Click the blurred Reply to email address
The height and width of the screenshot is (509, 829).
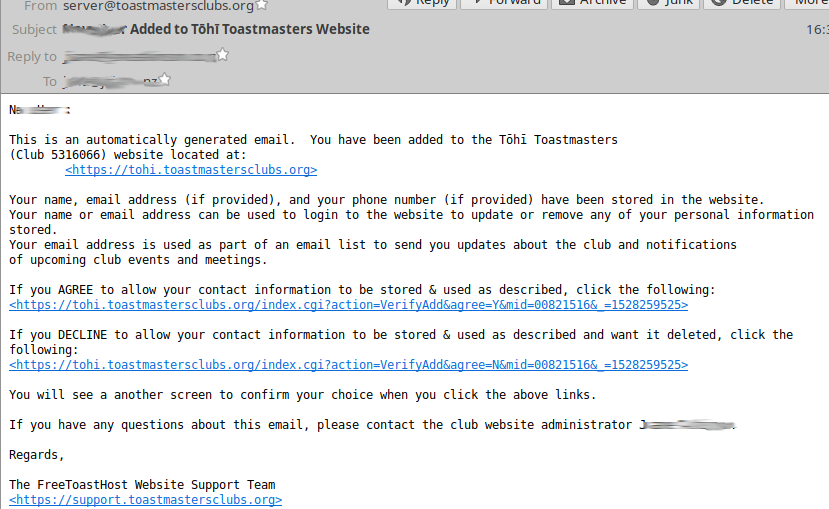pyautogui.click(x=139, y=57)
